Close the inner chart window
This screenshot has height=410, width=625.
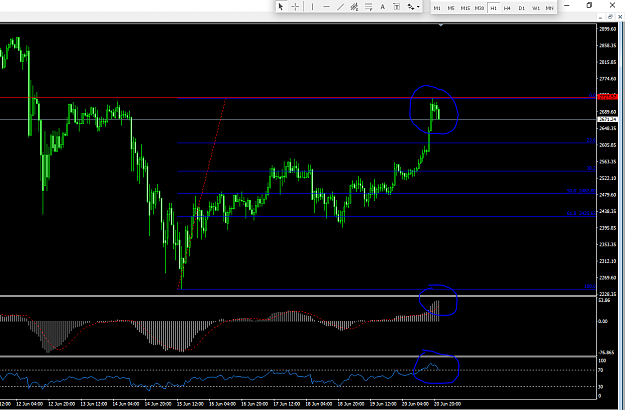620,17
